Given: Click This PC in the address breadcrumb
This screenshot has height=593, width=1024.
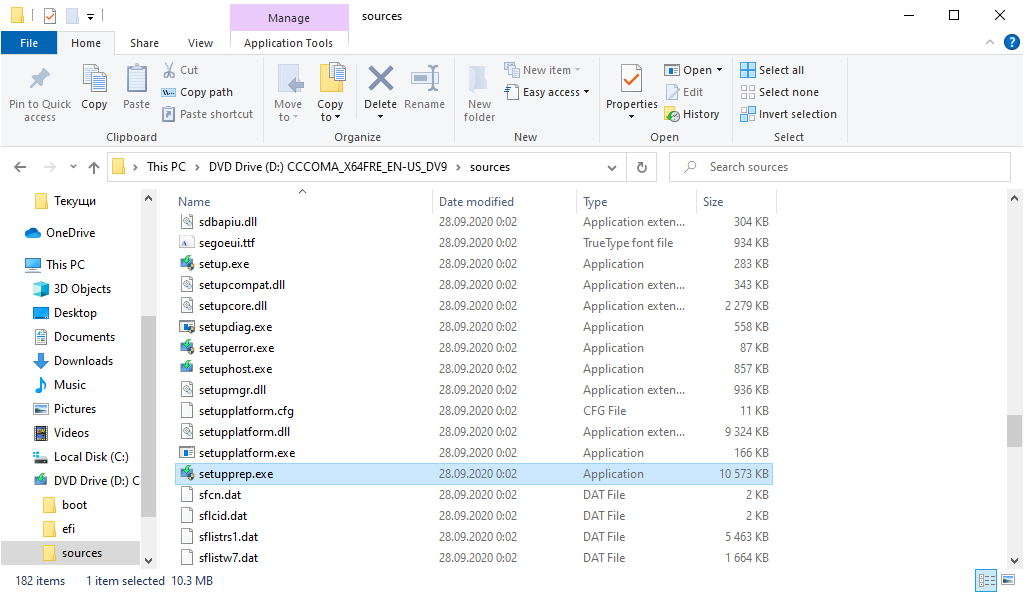Looking at the screenshot, I should pyautogui.click(x=167, y=167).
